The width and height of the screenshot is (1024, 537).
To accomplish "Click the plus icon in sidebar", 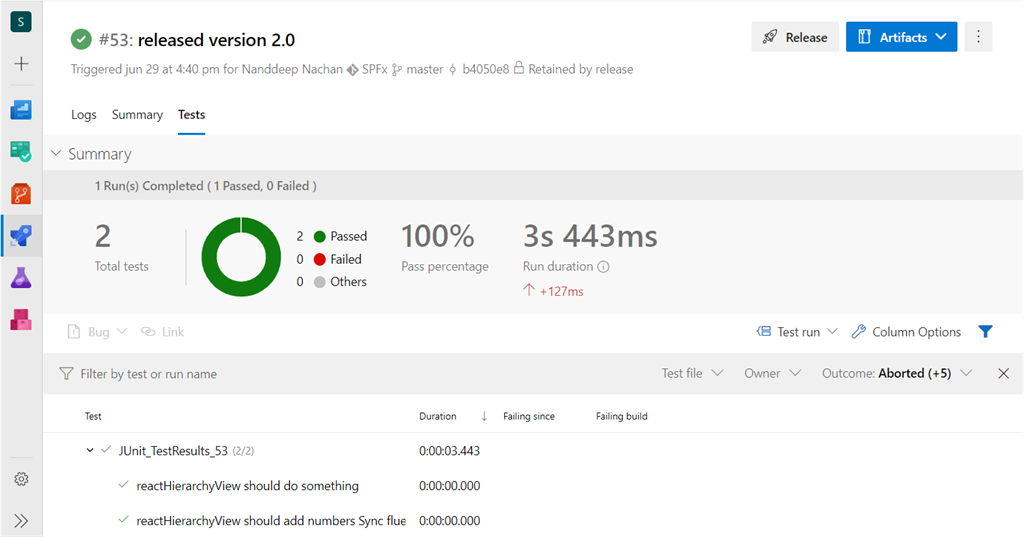I will 21,64.
